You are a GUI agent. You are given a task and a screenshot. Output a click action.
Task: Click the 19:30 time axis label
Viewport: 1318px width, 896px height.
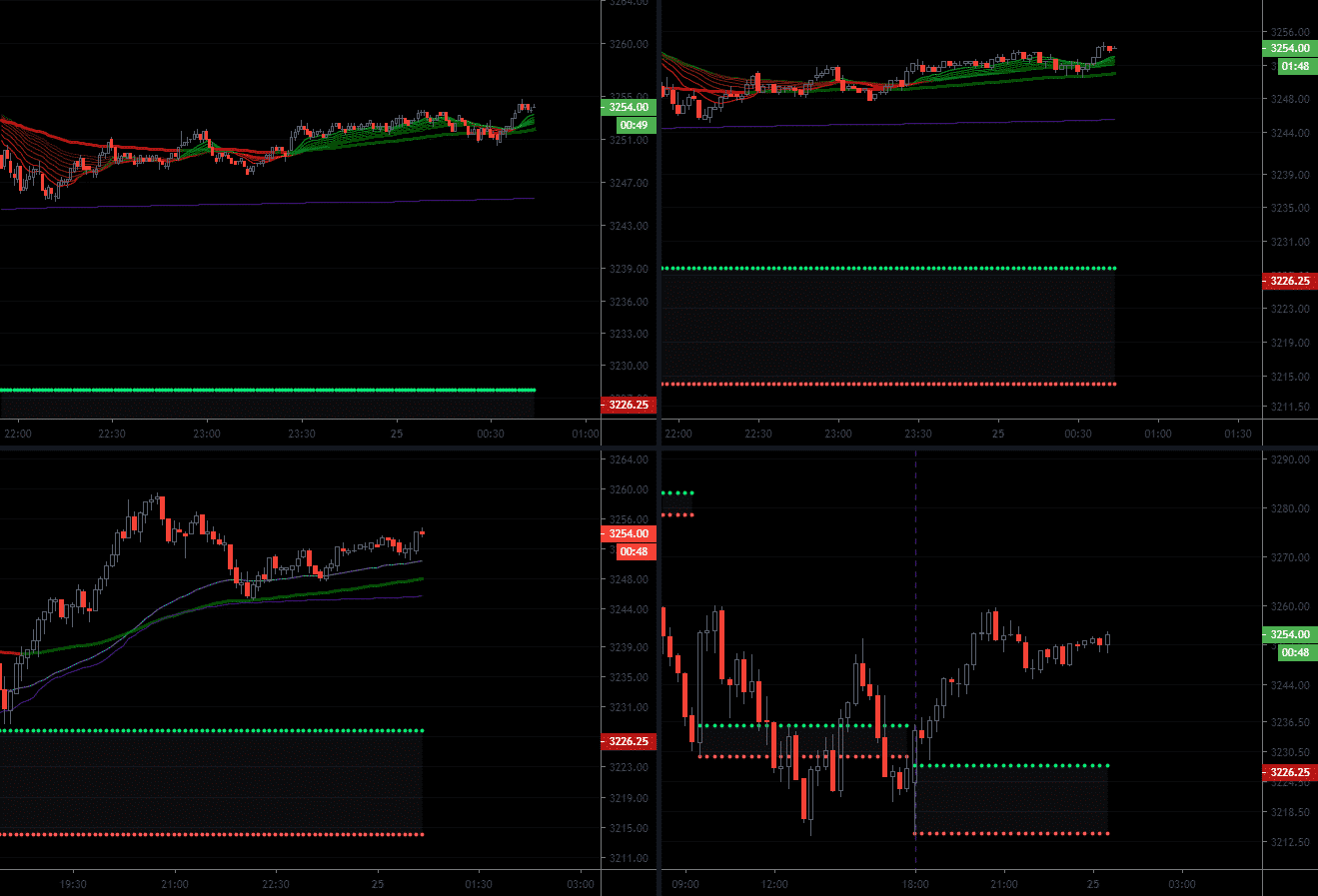73,884
